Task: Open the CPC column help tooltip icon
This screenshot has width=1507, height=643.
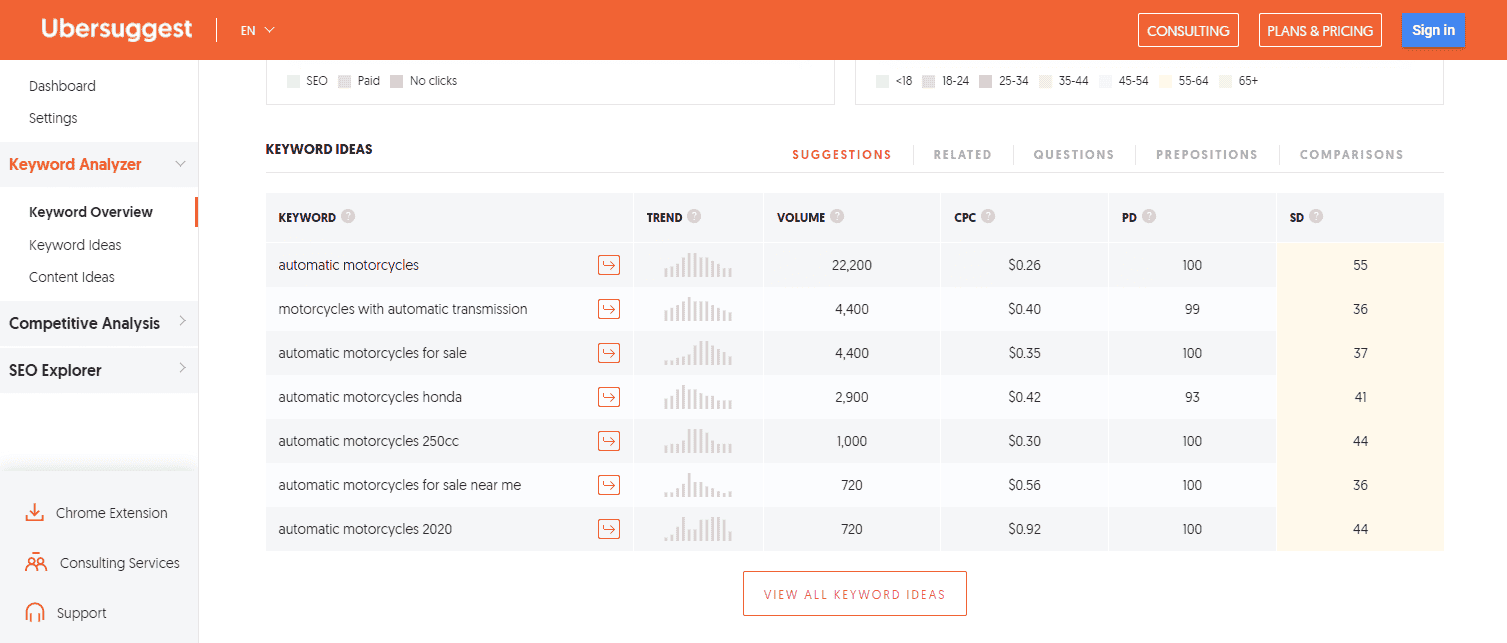Action: pos(988,216)
